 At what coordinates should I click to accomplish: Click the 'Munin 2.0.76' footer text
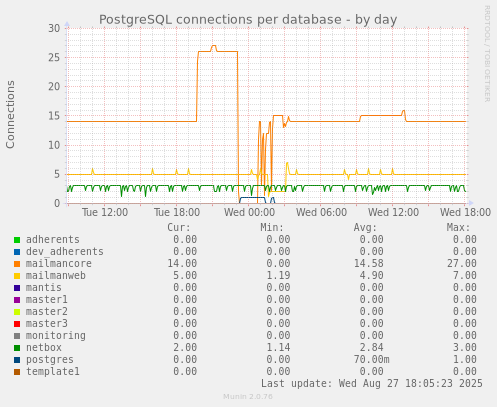point(248,397)
